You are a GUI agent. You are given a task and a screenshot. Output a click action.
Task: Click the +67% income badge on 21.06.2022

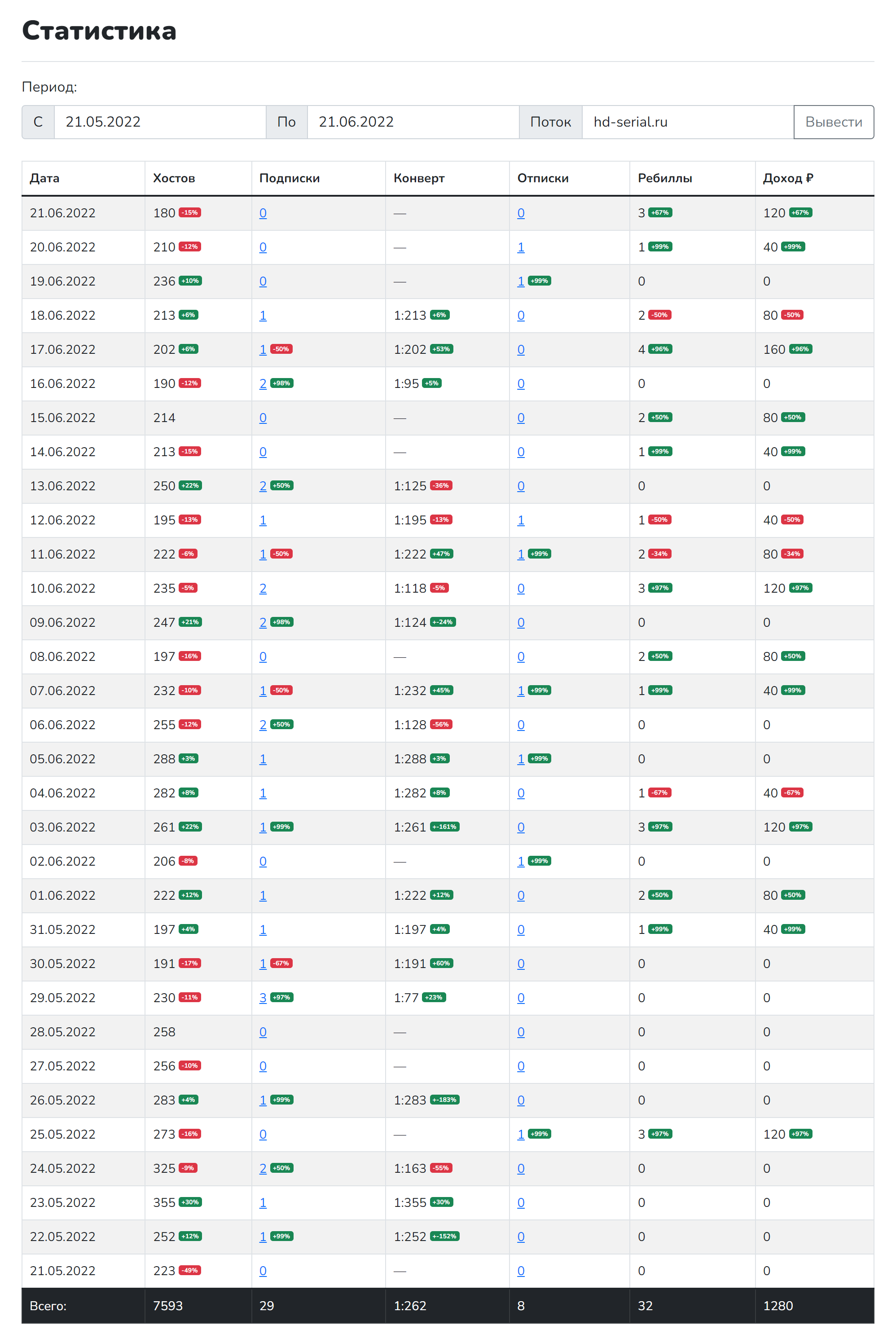[x=800, y=213]
